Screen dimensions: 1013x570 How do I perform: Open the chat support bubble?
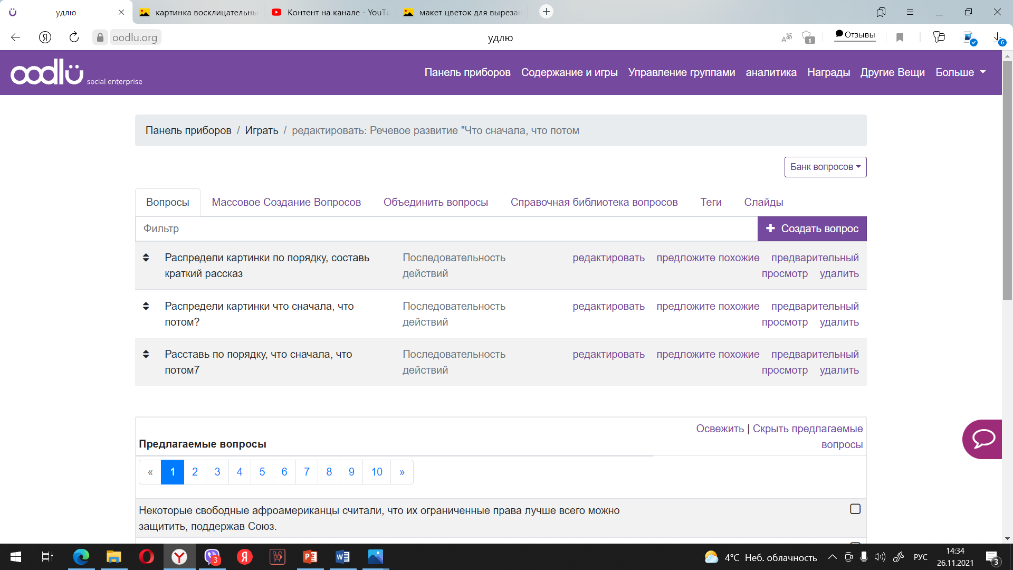[x=982, y=439]
